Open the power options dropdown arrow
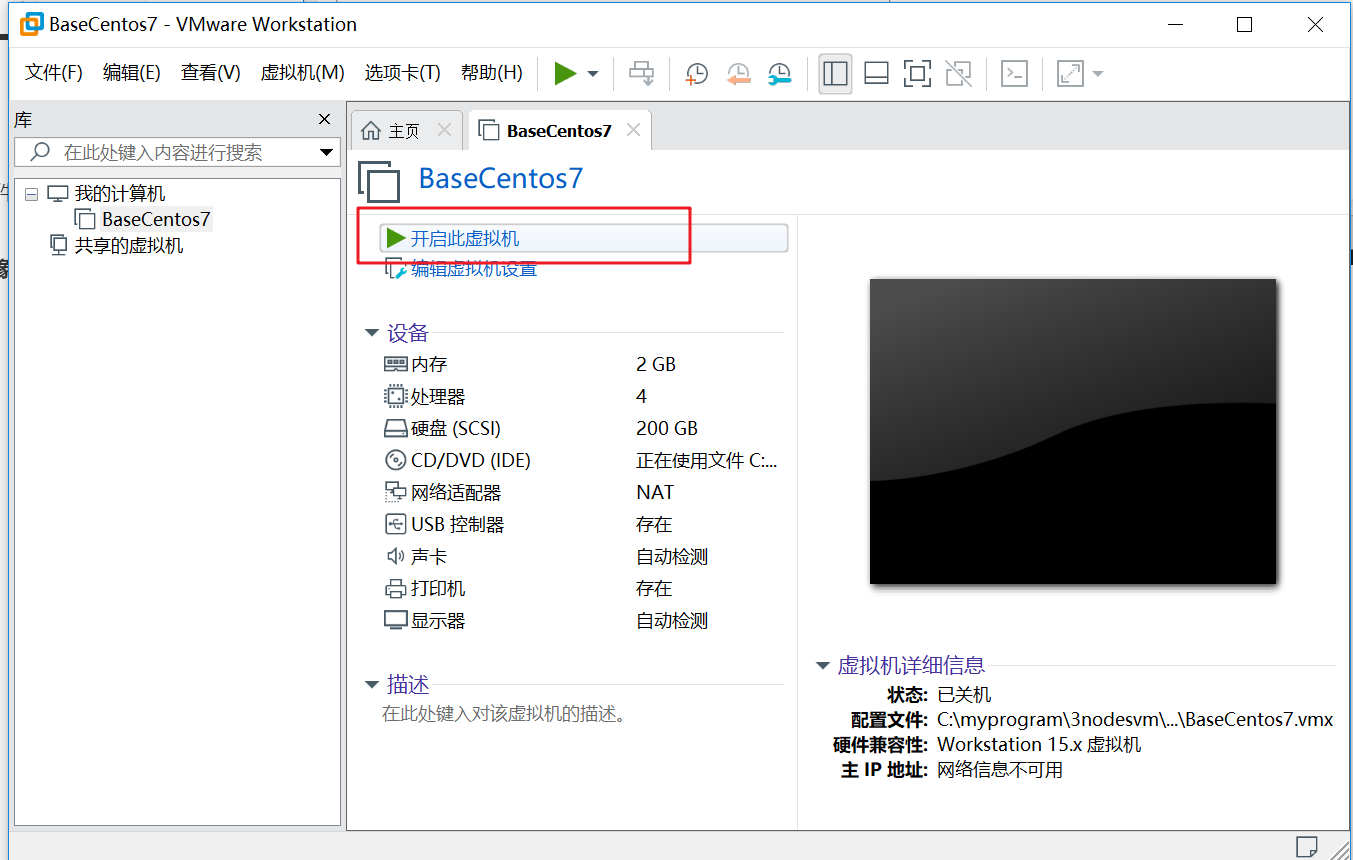 [593, 74]
